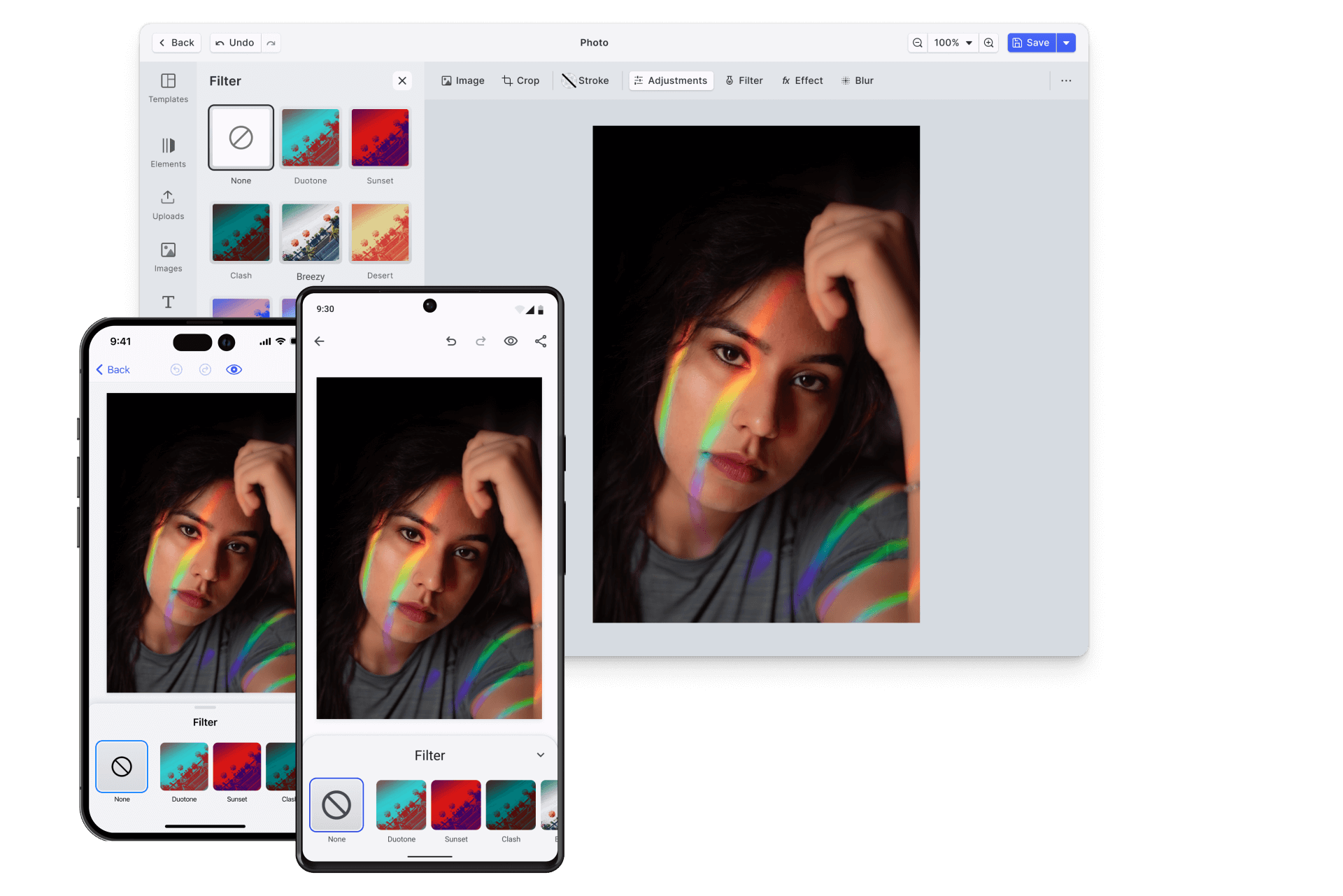Switch to the Adjustments tab
Image resolution: width=1343 pixels, height=896 pixels.
(x=671, y=80)
